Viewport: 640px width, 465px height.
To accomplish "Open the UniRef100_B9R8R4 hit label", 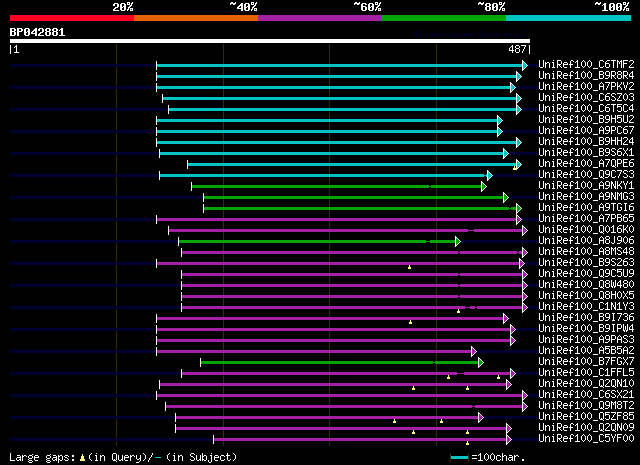I will click(x=586, y=76).
